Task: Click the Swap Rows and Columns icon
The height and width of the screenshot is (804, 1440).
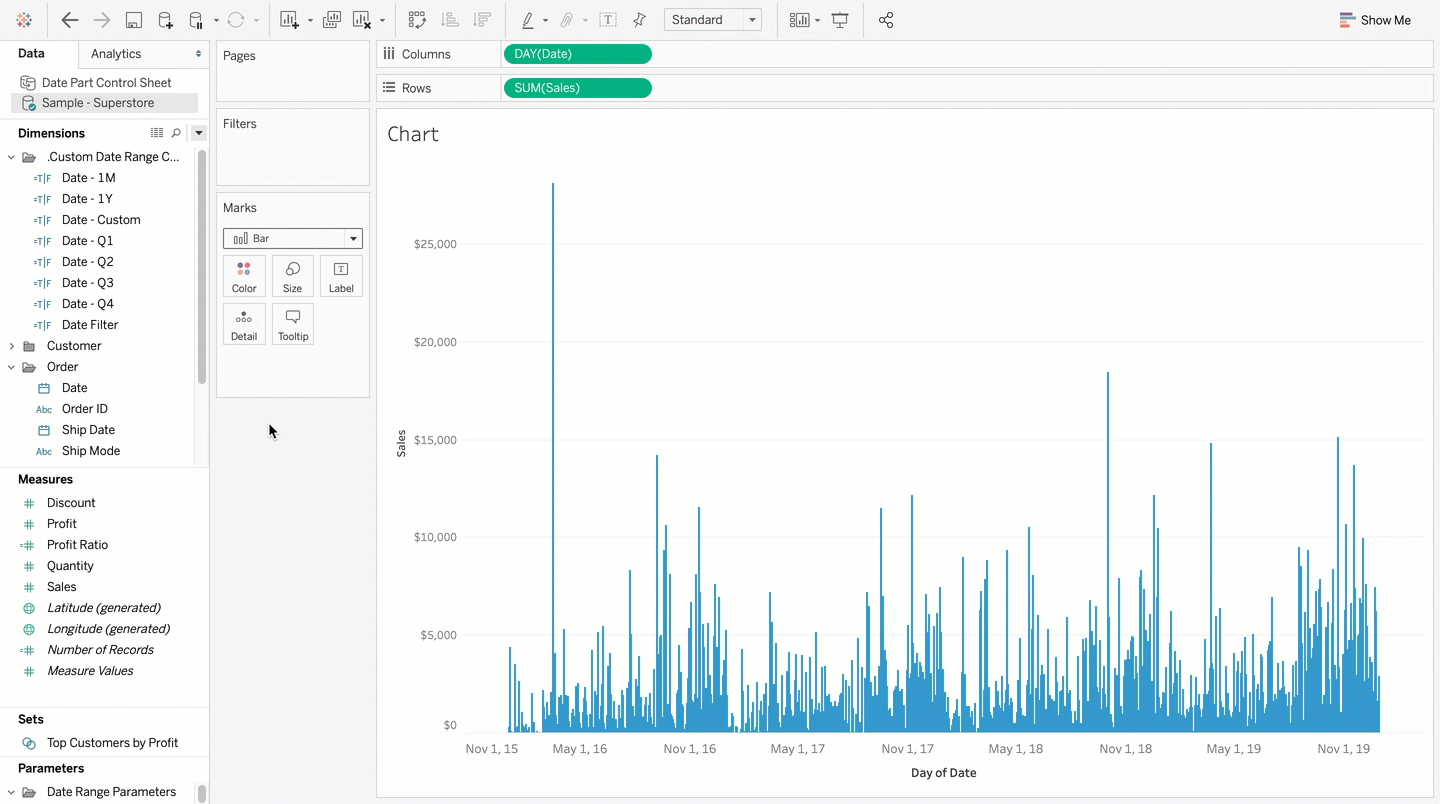Action: tap(417, 19)
